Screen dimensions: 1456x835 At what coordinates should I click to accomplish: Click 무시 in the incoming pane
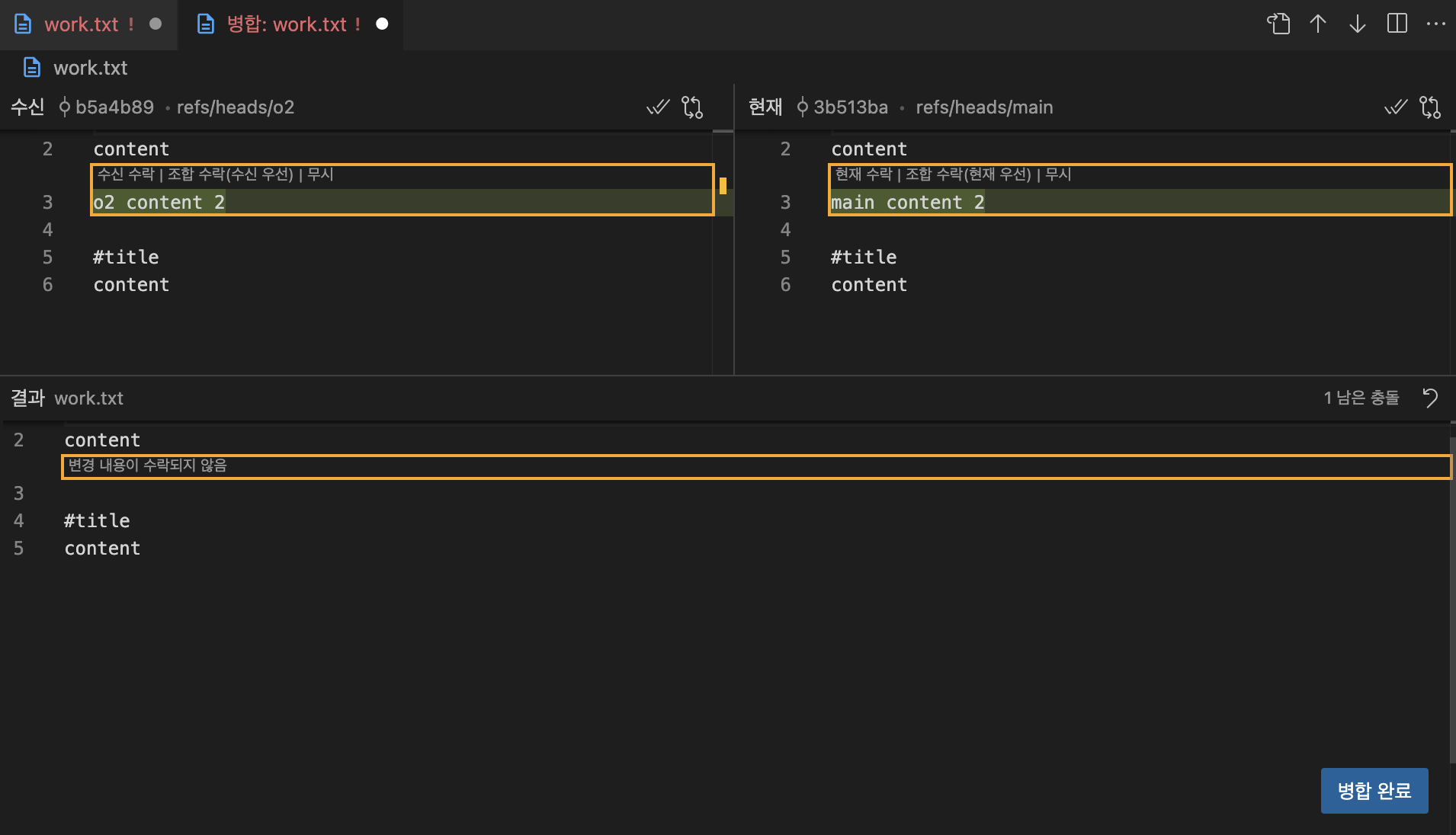[x=320, y=174]
